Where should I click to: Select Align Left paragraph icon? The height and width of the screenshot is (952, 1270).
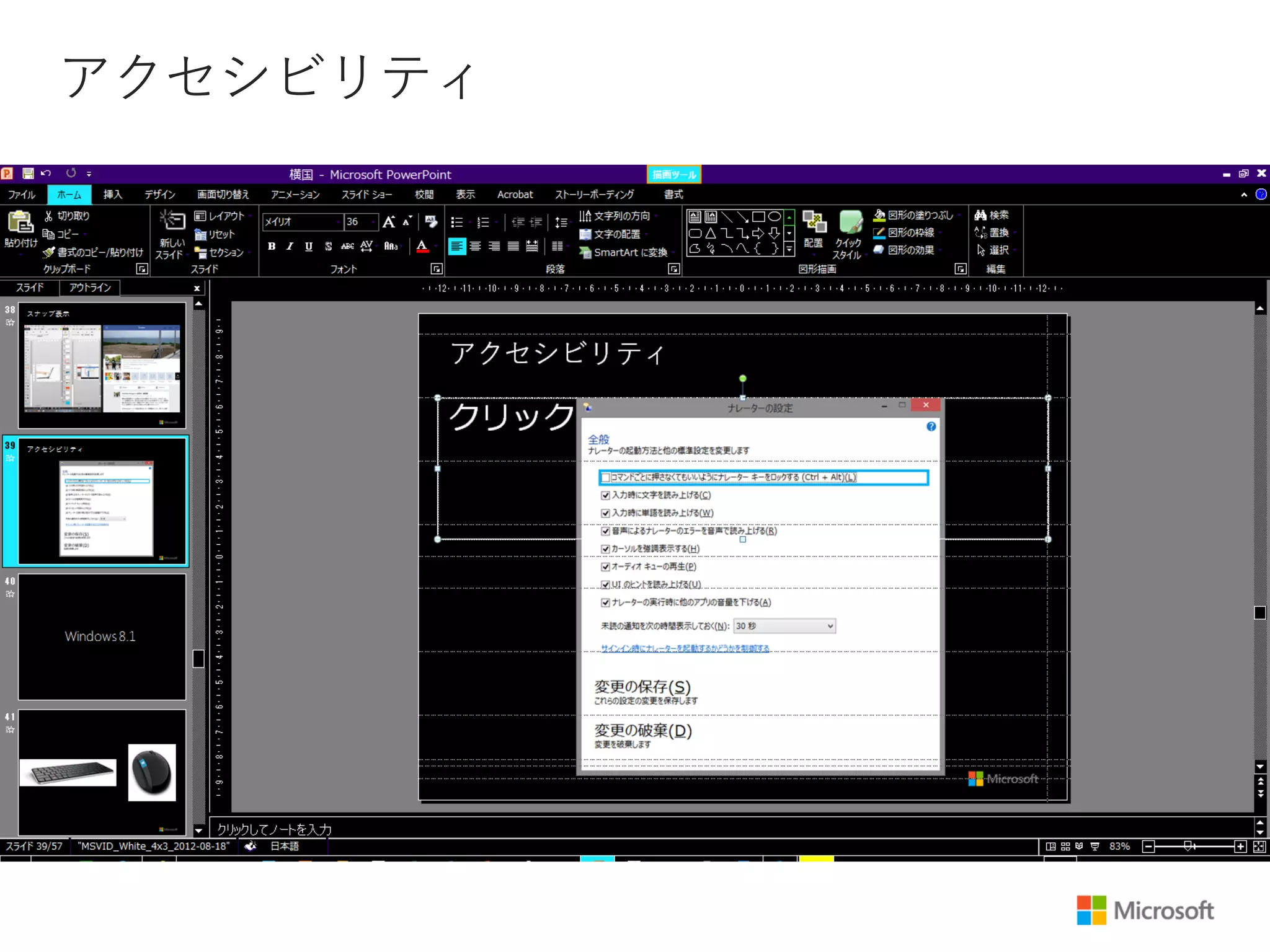(456, 246)
